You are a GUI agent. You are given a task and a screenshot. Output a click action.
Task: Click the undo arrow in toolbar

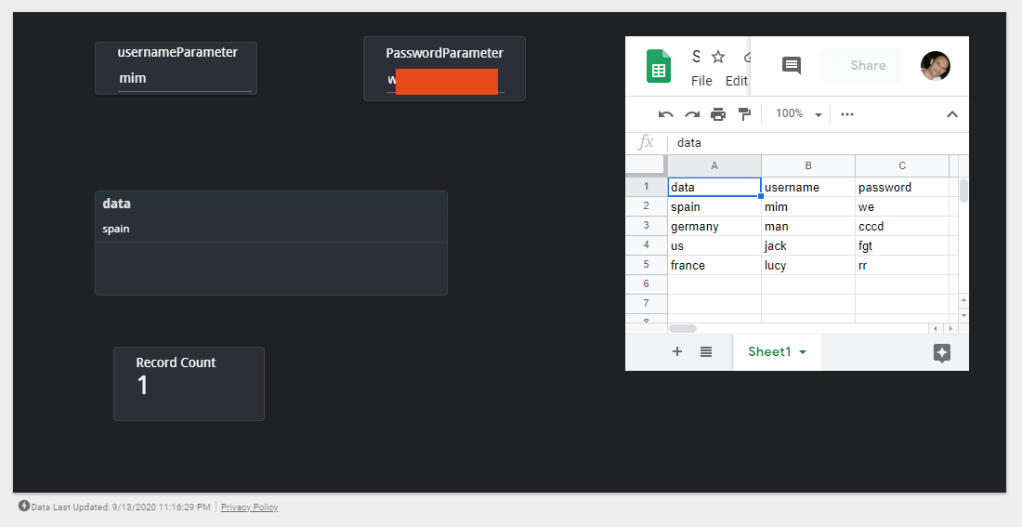(x=666, y=114)
